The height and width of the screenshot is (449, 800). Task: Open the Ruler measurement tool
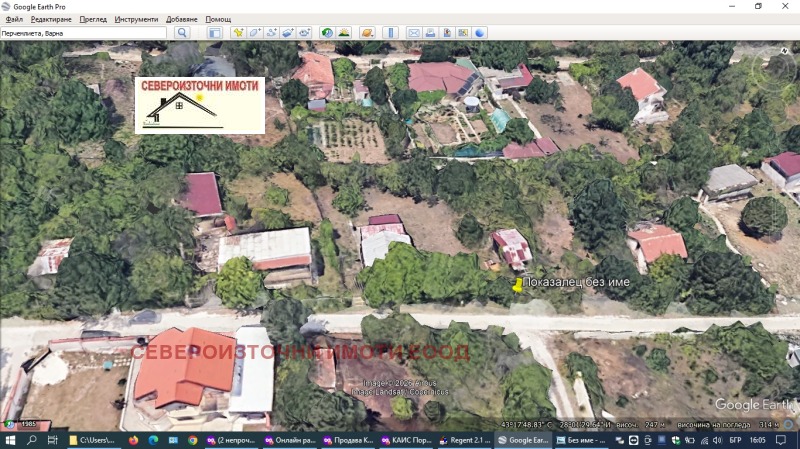point(390,33)
